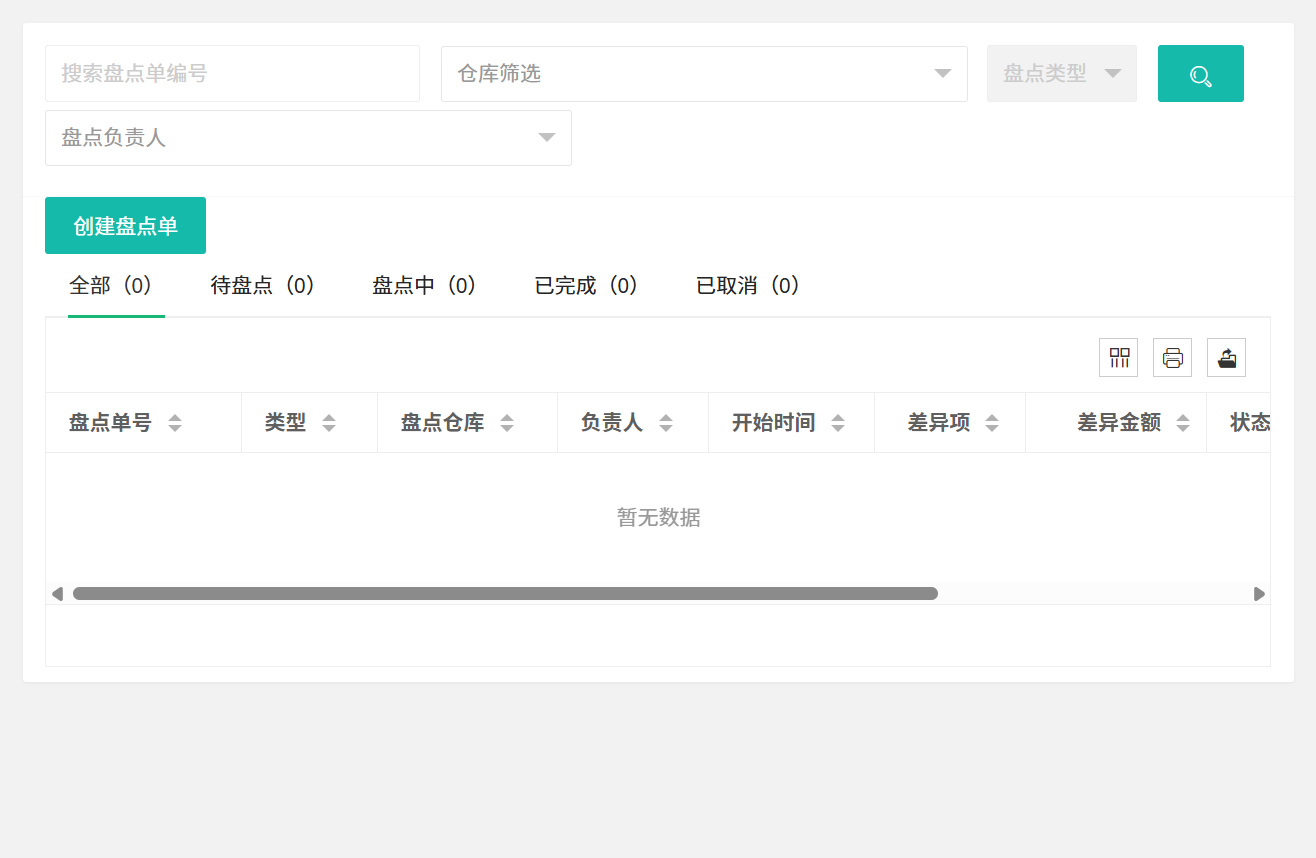Open the 盘点负责人 dropdown

coord(308,138)
